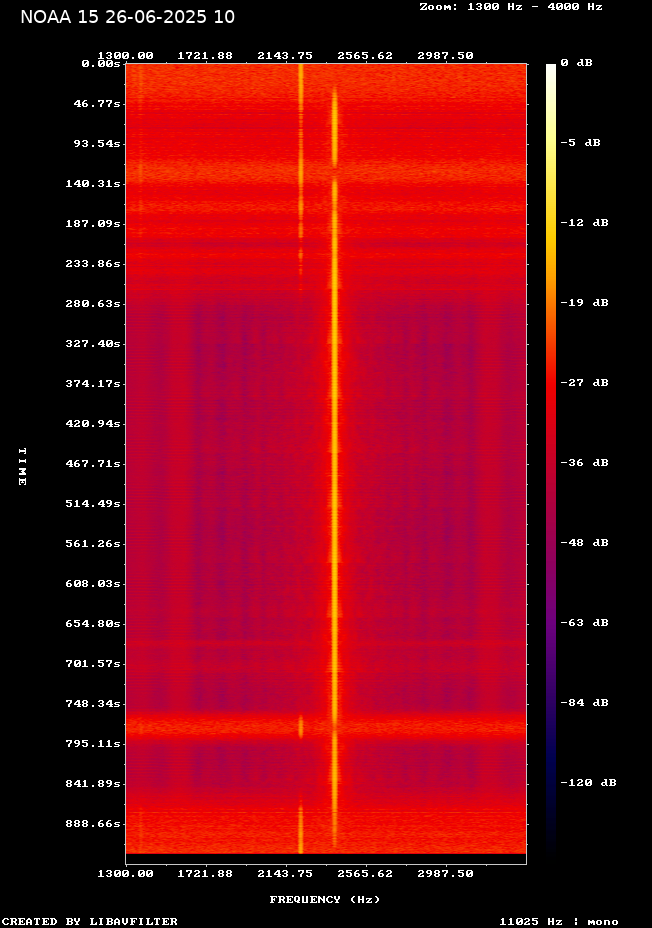Click the "467.71s" time label
652x928 pixels.
pos(93,463)
